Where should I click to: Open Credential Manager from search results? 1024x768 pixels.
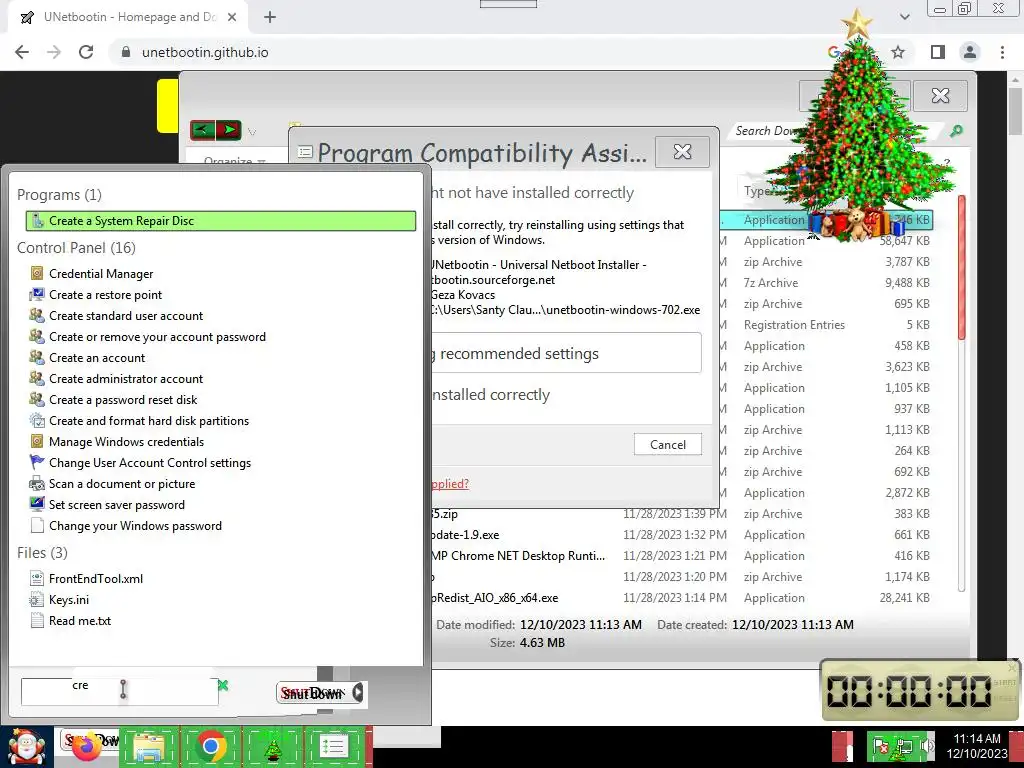[101, 274]
